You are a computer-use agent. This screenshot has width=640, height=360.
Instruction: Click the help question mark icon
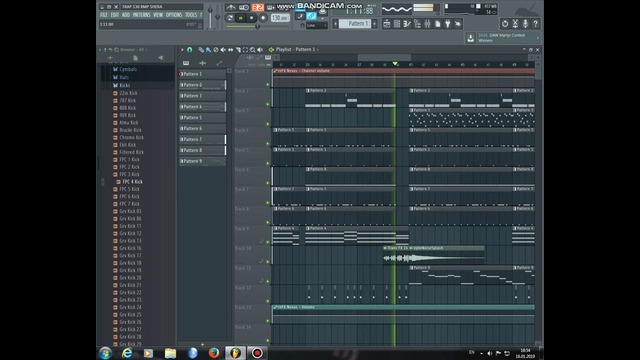536,24
